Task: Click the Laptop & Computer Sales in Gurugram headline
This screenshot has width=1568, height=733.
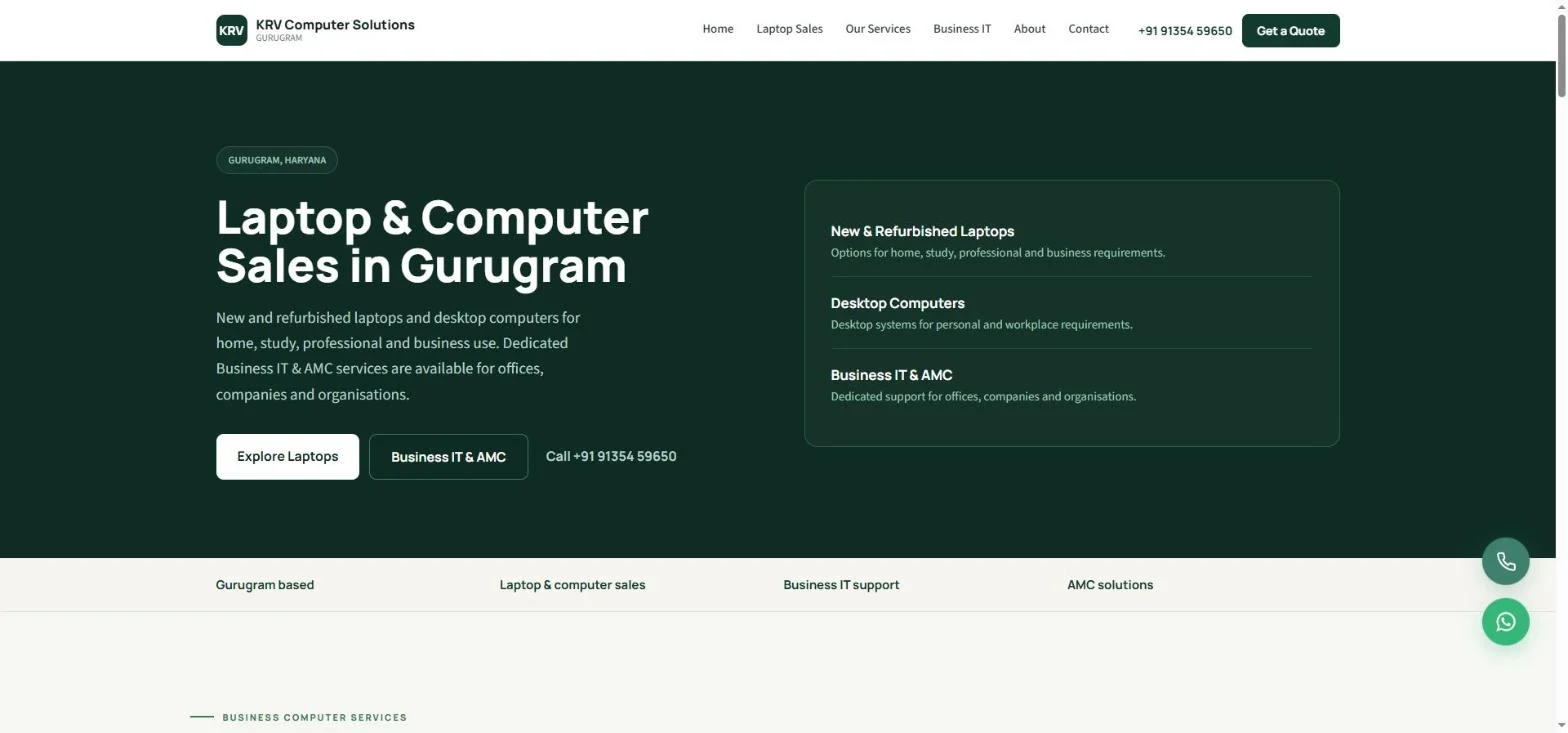Action: 432,242
